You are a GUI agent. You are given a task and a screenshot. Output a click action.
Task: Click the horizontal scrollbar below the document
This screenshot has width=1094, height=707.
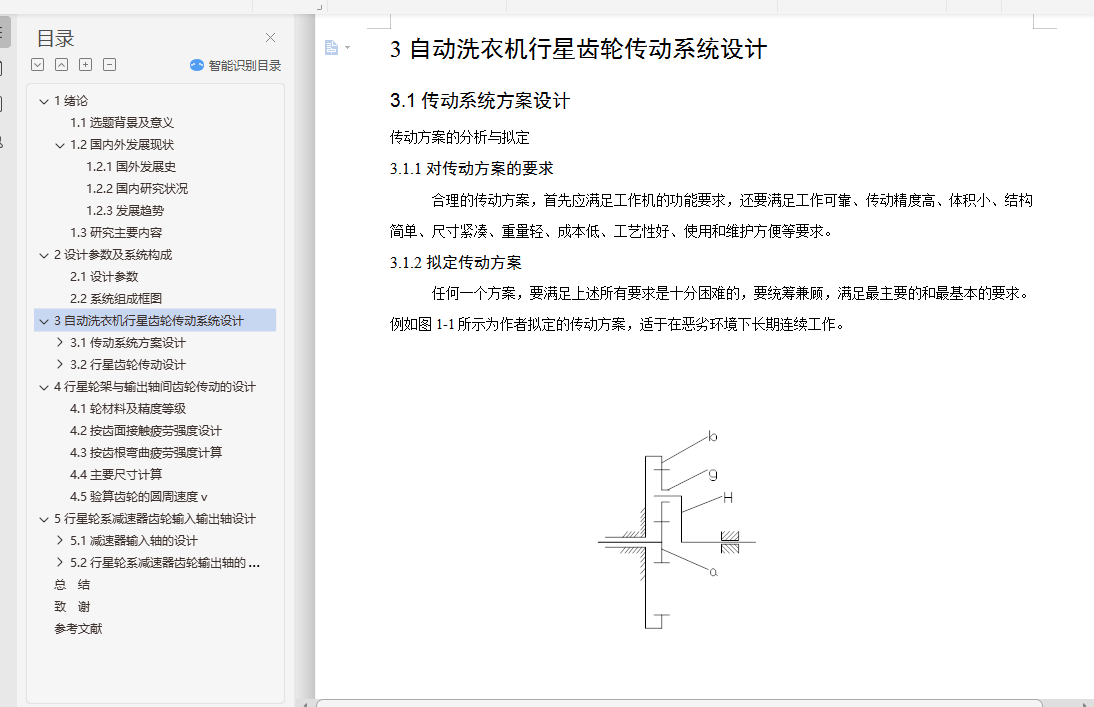(679, 704)
